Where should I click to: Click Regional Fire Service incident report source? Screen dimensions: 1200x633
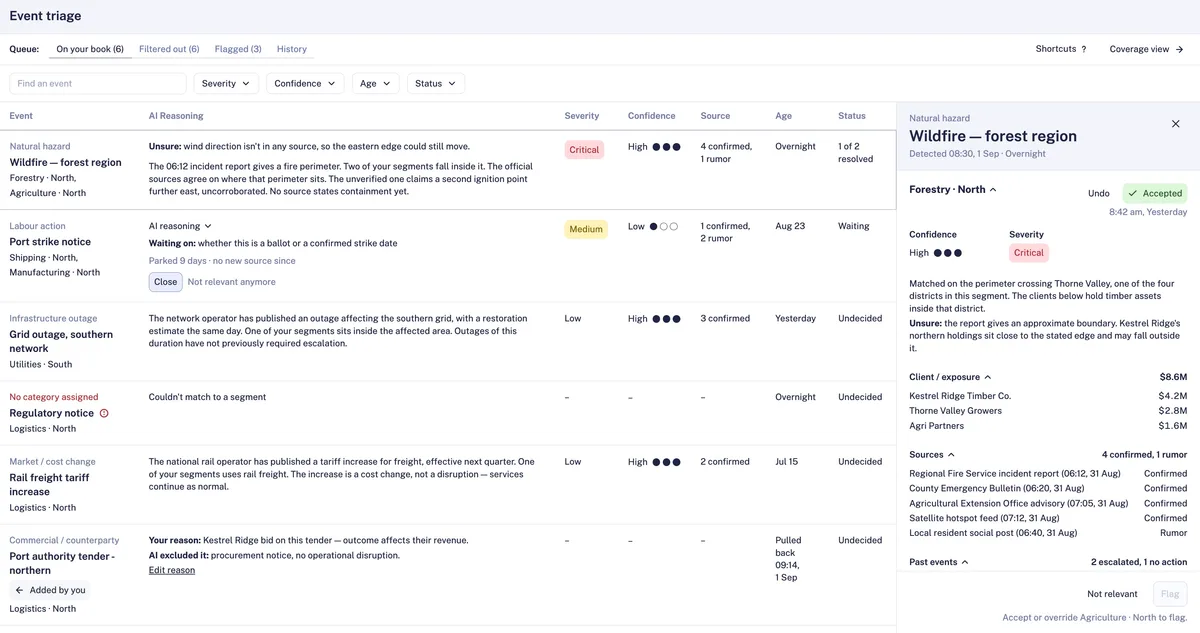point(1048,474)
